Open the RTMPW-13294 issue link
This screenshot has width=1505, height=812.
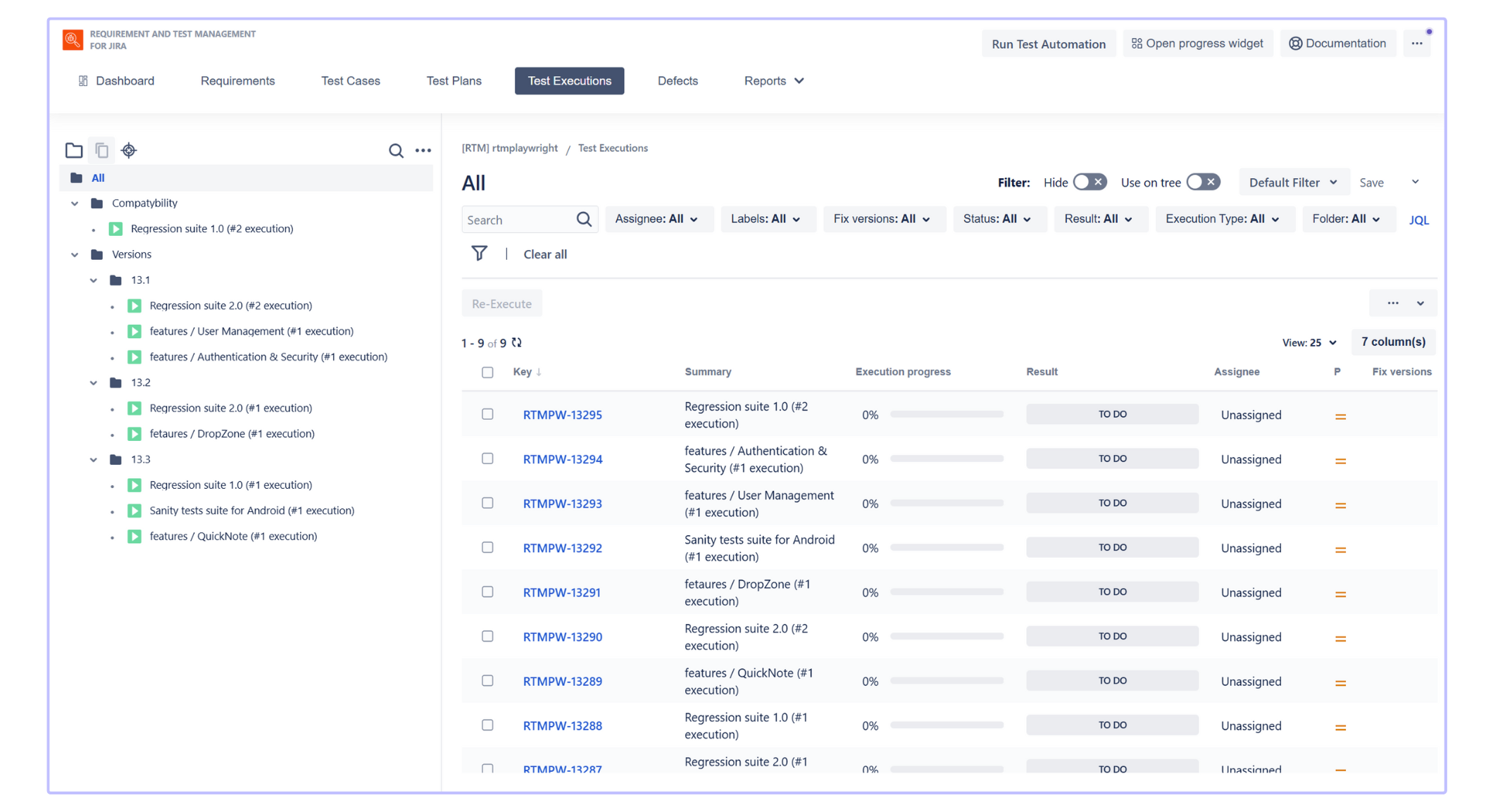pos(562,459)
